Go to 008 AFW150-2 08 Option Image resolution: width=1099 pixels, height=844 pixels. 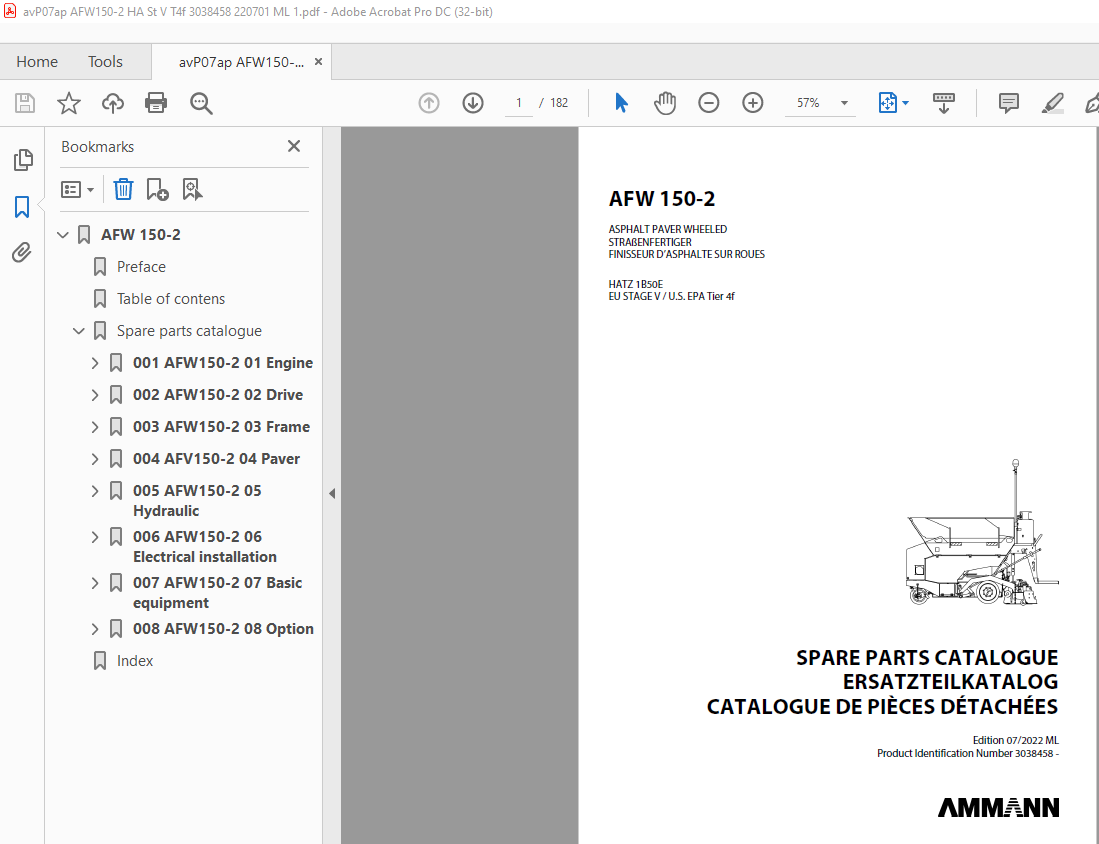(224, 629)
